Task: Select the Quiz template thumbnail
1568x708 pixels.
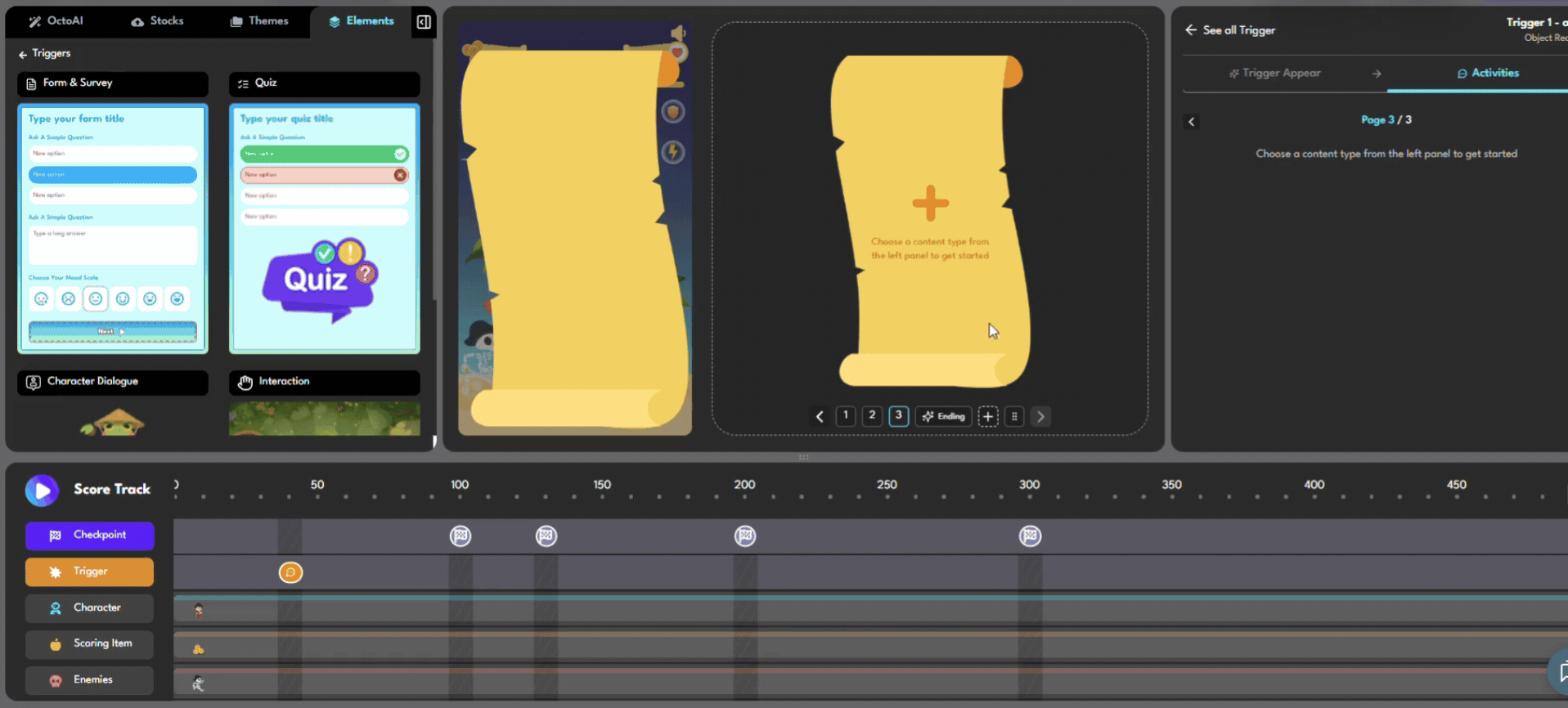Action: (325, 229)
